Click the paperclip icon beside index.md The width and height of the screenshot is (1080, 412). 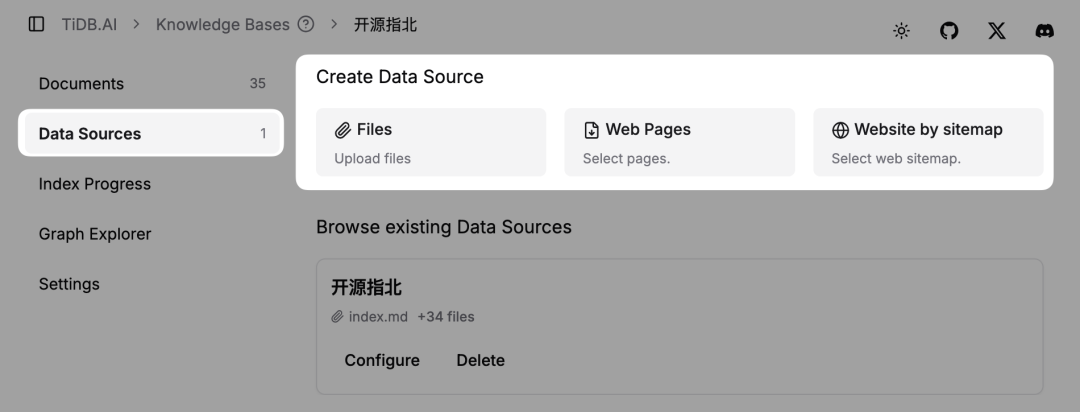click(338, 317)
